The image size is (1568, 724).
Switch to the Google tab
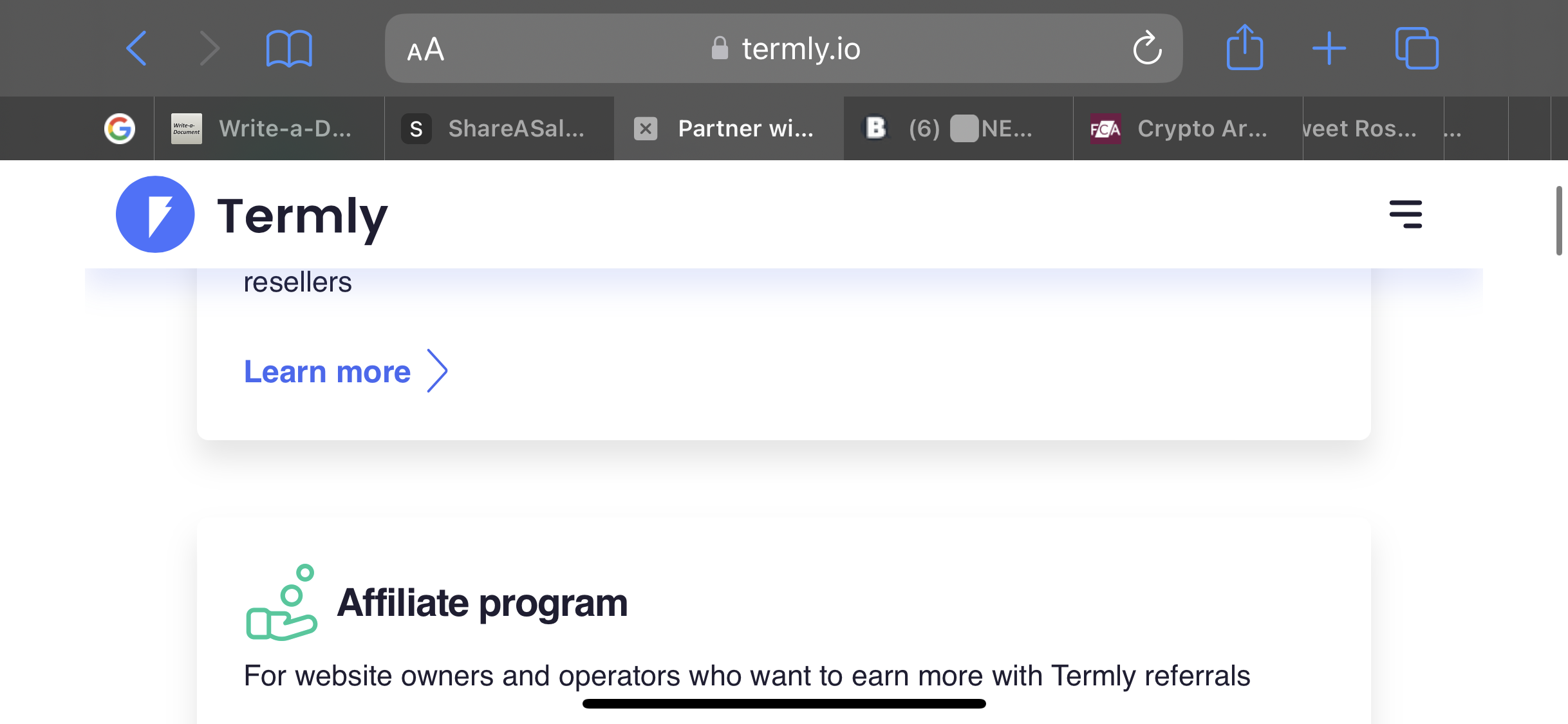point(120,129)
